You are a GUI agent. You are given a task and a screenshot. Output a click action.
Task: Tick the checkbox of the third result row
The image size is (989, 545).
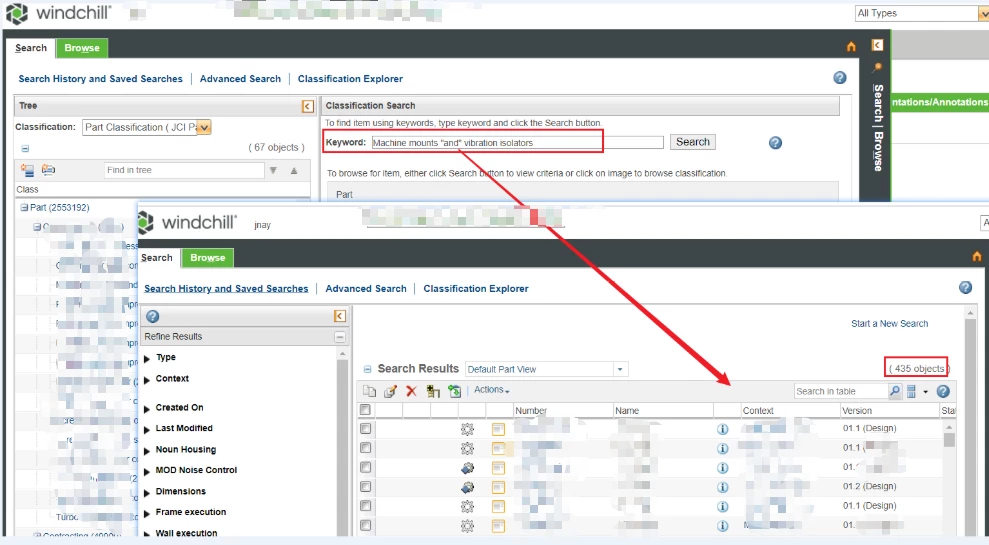click(365, 467)
